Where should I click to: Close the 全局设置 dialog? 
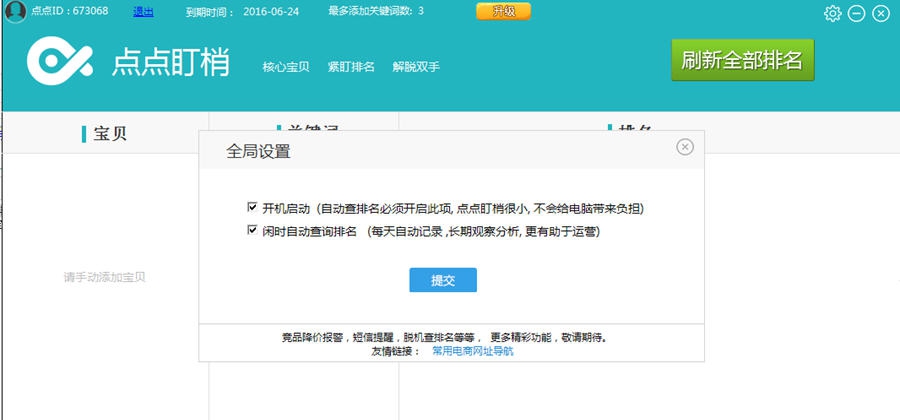(x=684, y=147)
